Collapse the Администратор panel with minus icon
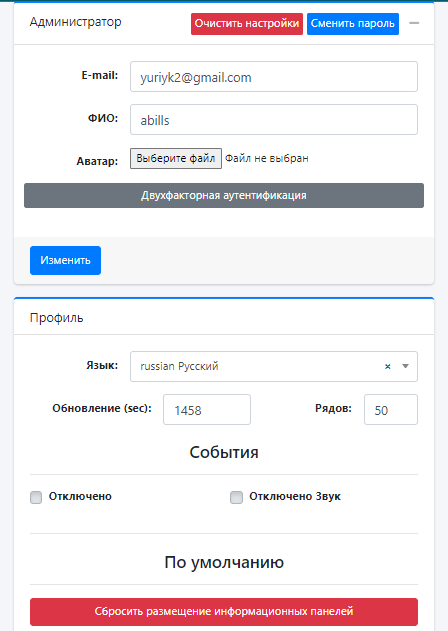 pos(414,23)
